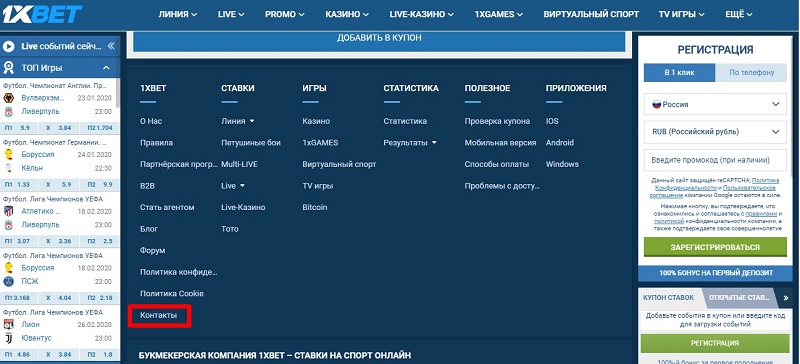Open the LIVE dropdown menu

pos(231,14)
